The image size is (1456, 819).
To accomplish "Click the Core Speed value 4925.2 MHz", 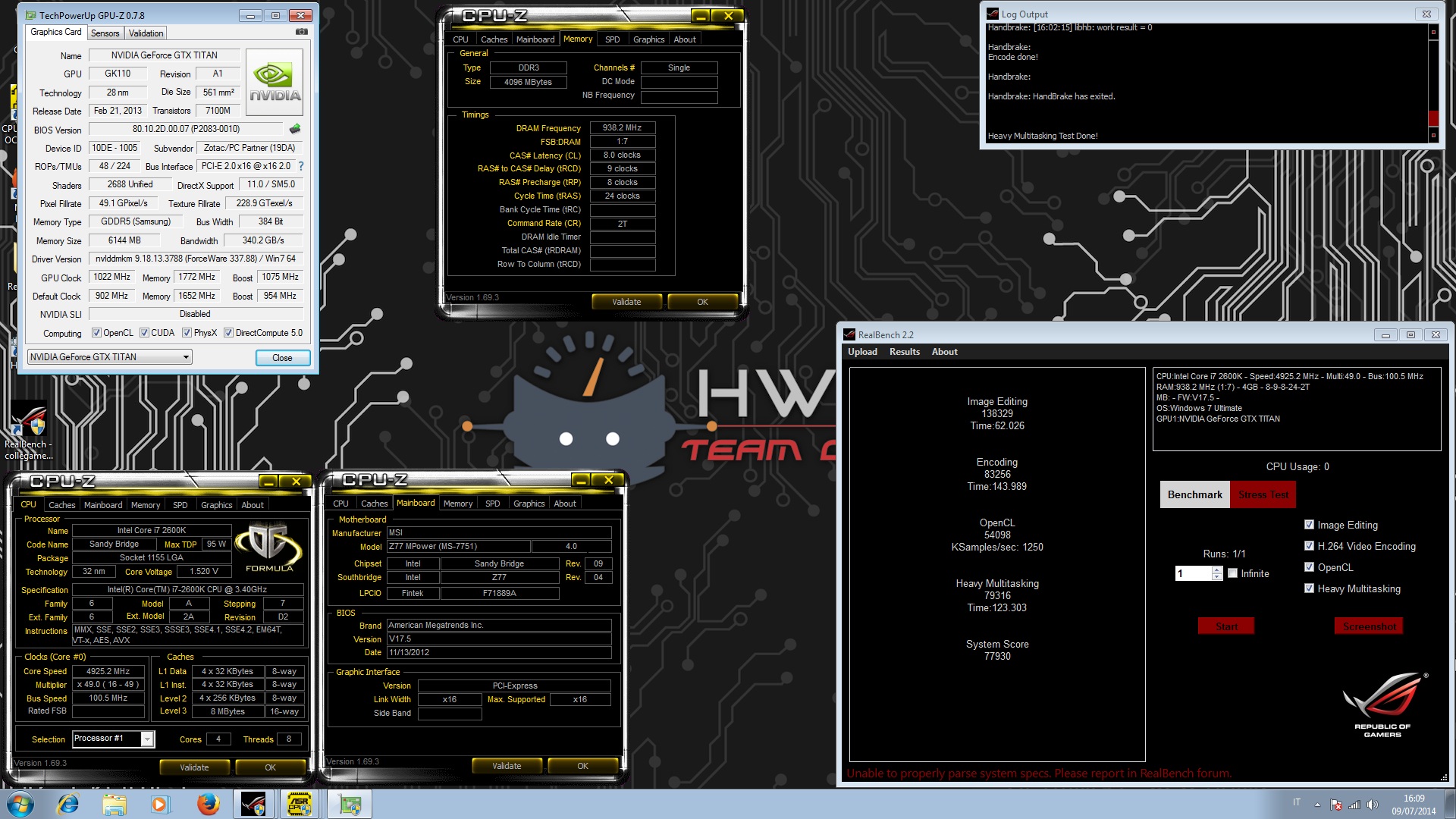I will pyautogui.click(x=108, y=671).
